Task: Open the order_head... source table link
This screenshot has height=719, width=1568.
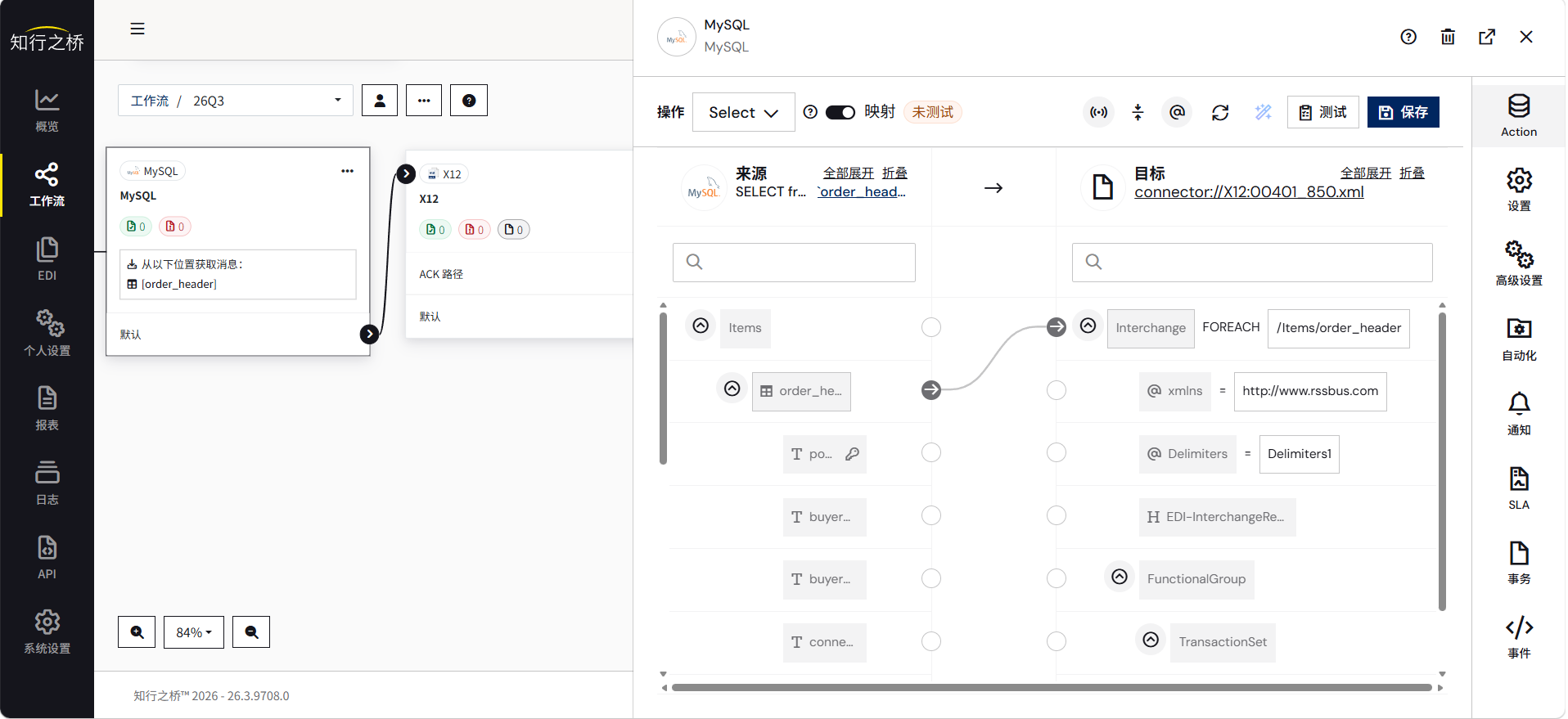Action: tap(862, 191)
